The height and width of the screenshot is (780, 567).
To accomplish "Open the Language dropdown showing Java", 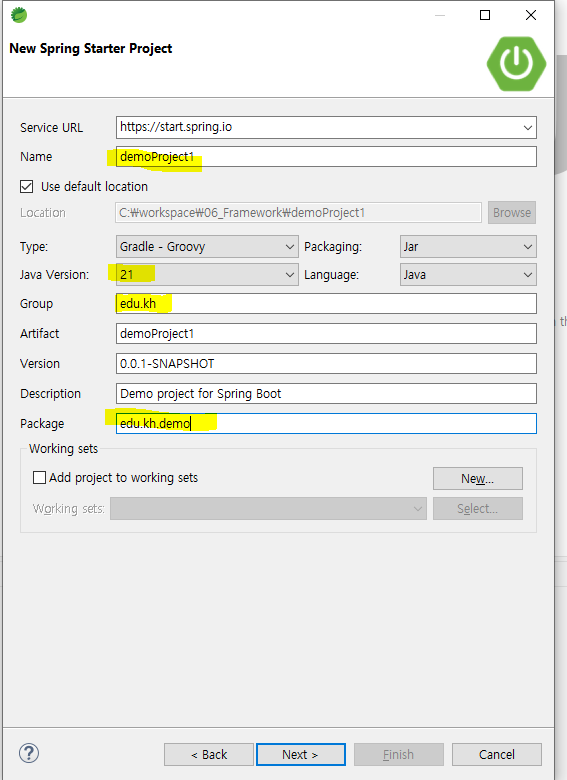I will click(x=468, y=275).
